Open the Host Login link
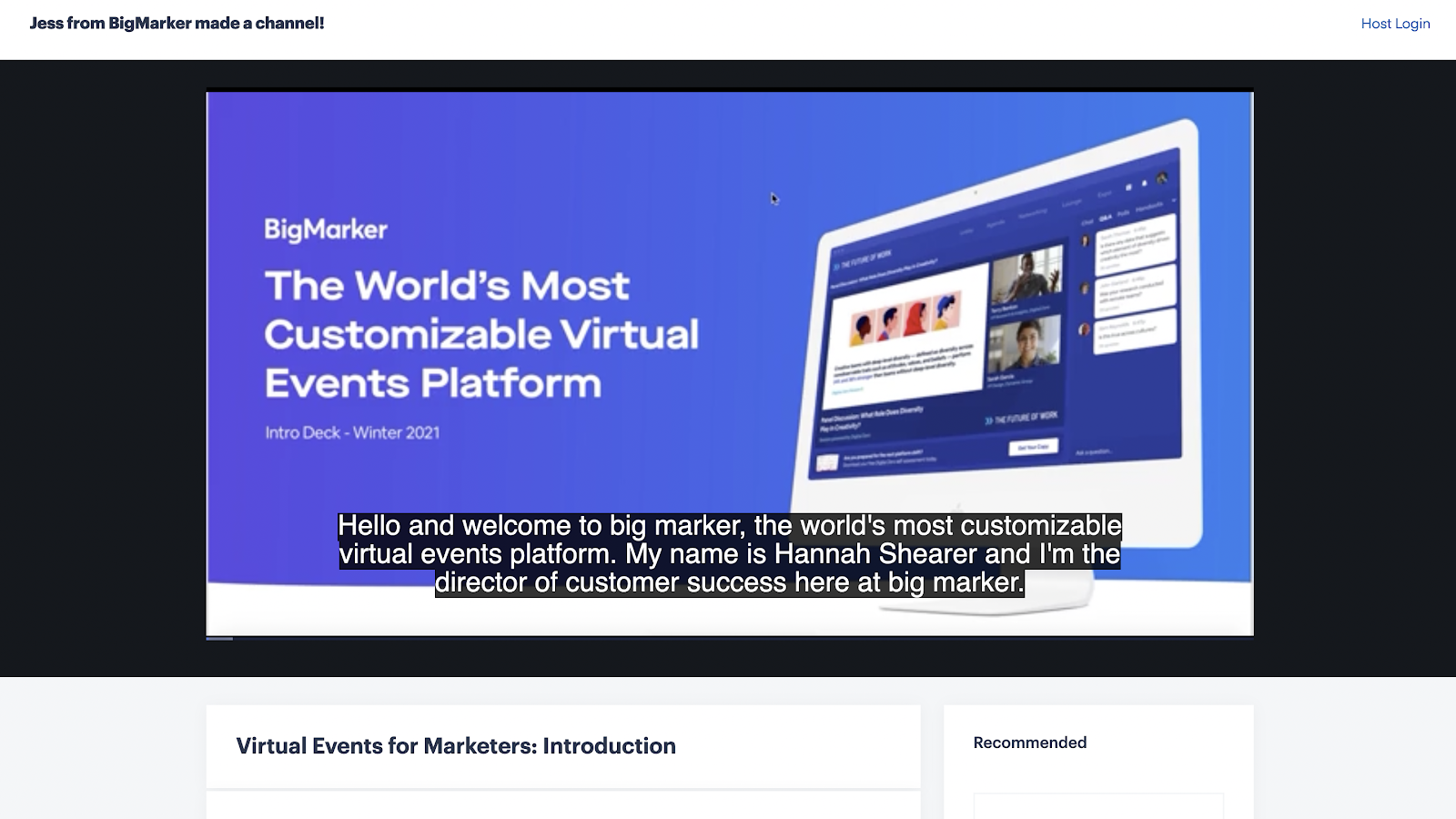The width and height of the screenshot is (1456, 819). [x=1395, y=24]
